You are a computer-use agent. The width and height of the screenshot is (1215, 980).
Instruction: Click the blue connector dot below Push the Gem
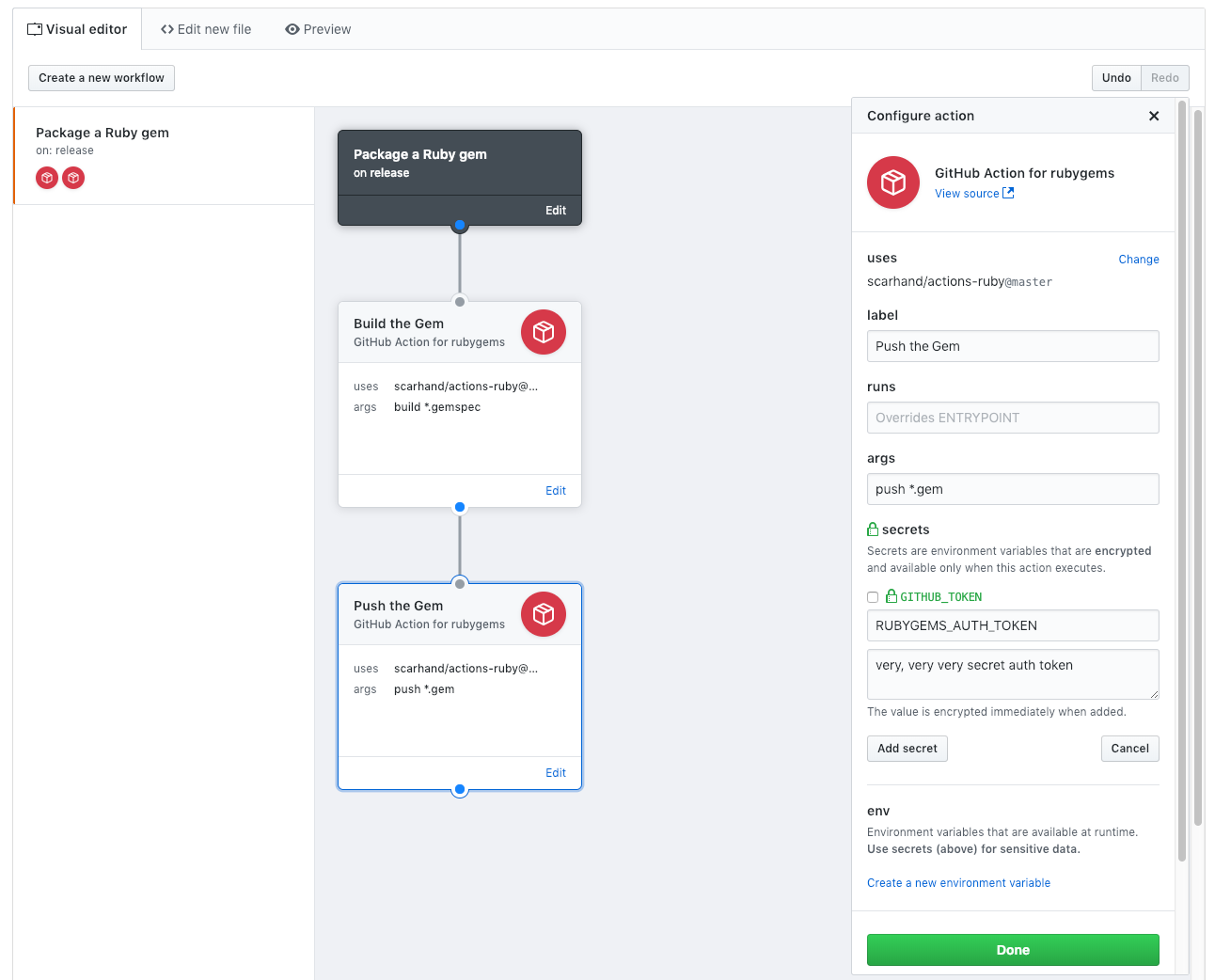[x=460, y=790]
